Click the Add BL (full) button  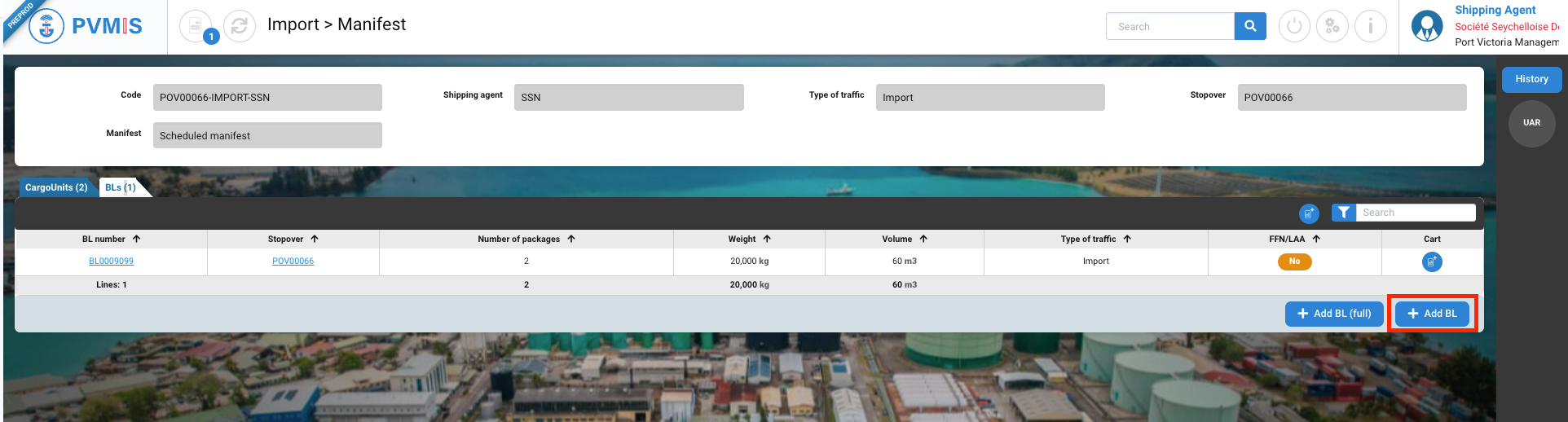(x=1334, y=314)
